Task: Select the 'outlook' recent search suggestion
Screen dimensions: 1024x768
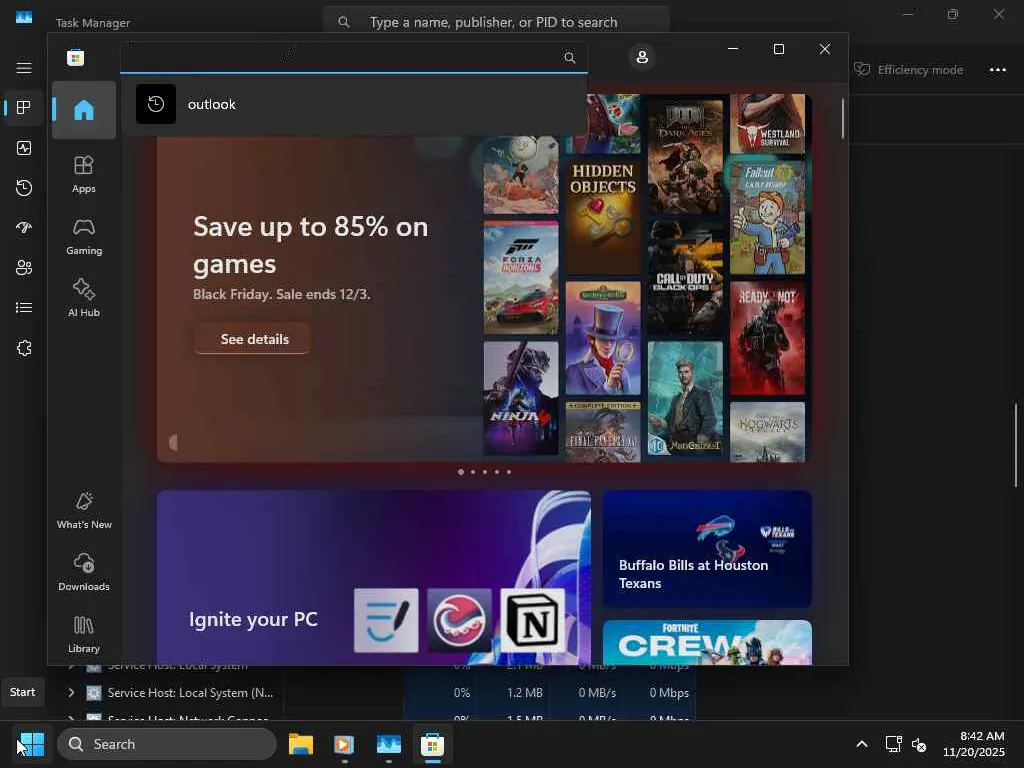Action: coord(353,104)
